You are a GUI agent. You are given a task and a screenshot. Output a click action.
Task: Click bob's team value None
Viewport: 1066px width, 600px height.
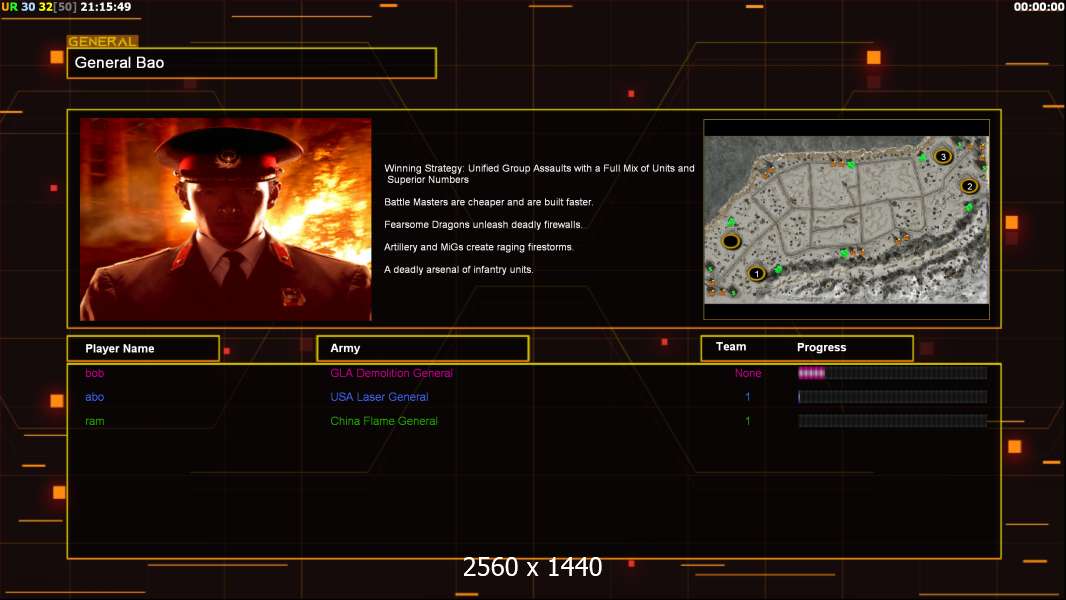coord(748,373)
